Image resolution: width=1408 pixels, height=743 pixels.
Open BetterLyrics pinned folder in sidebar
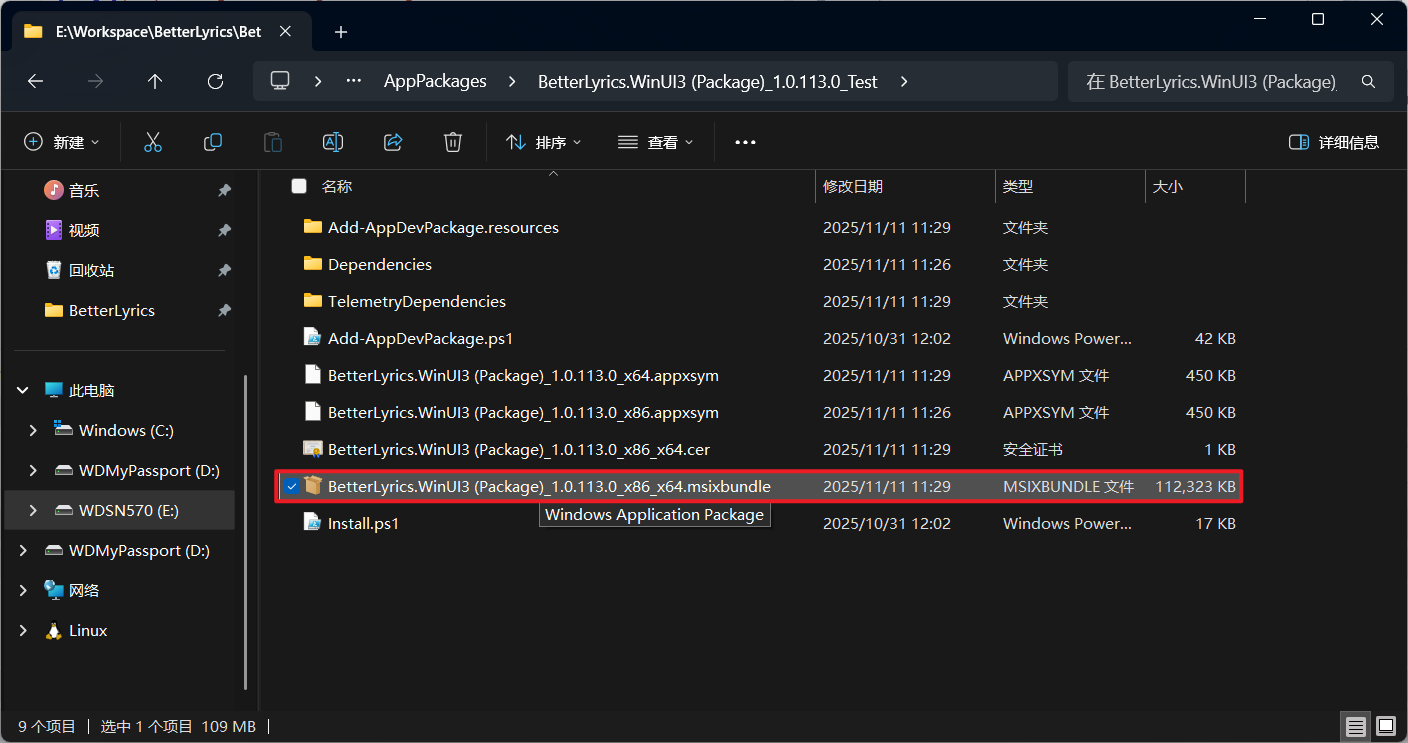point(112,310)
